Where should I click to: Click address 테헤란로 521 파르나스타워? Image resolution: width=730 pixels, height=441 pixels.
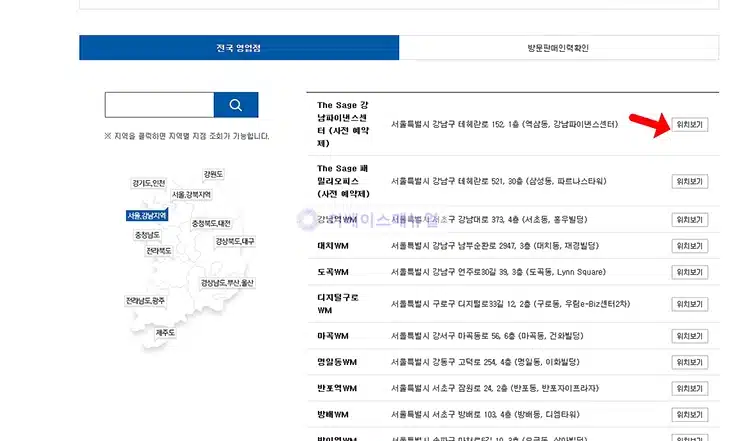[499, 181]
